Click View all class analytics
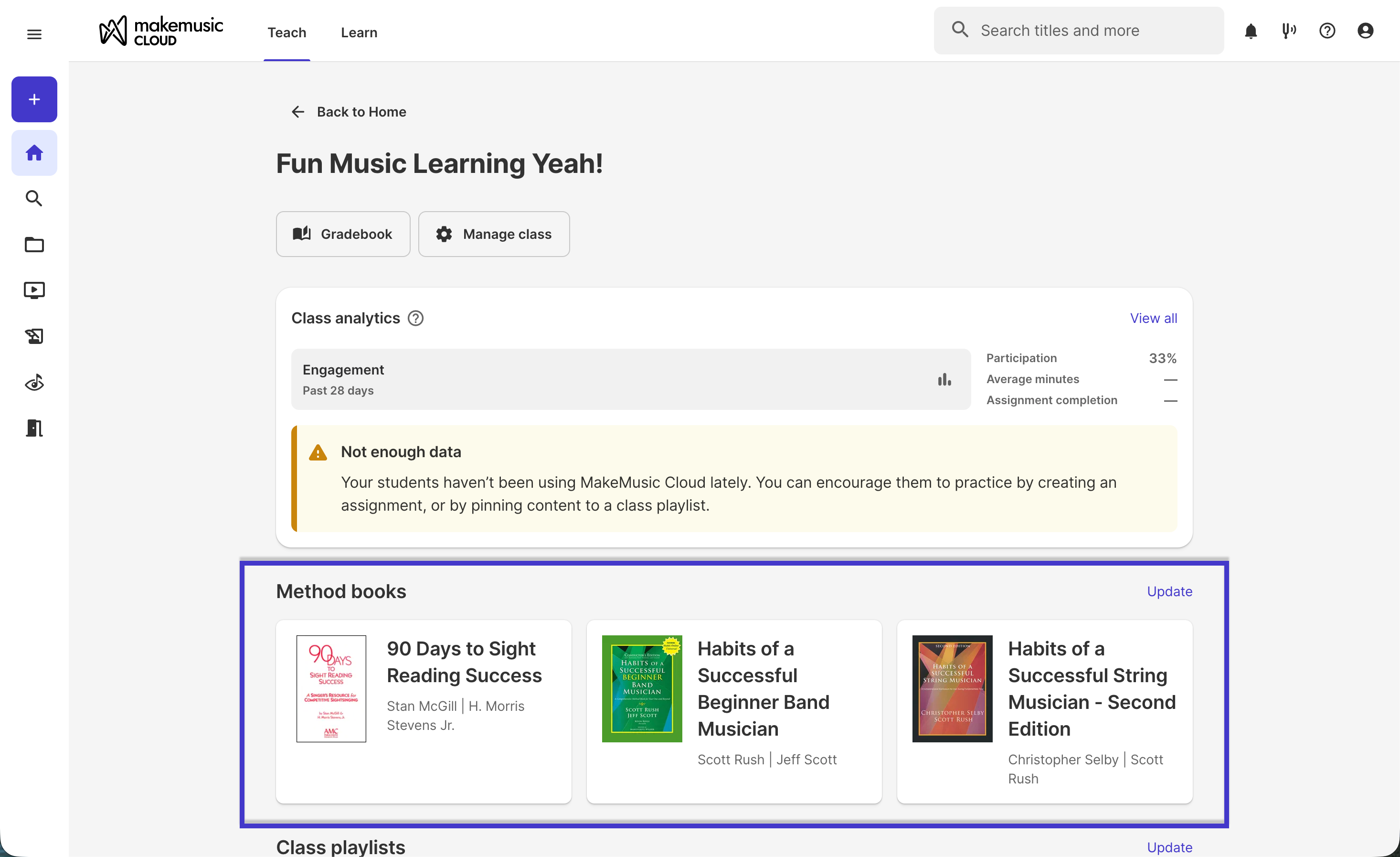 [1154, 318]
